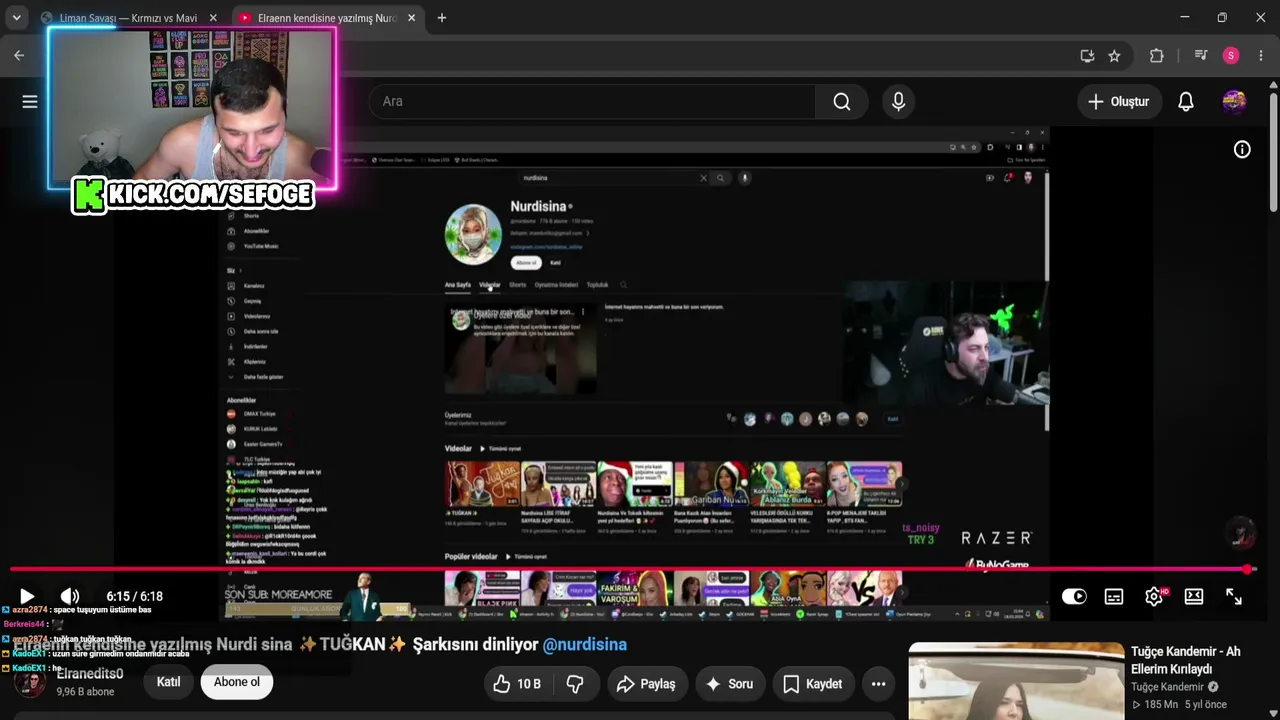Screen dimensions: 1280x720
Task: Like the video with 10 B likes
Action: tap(518, 684)
